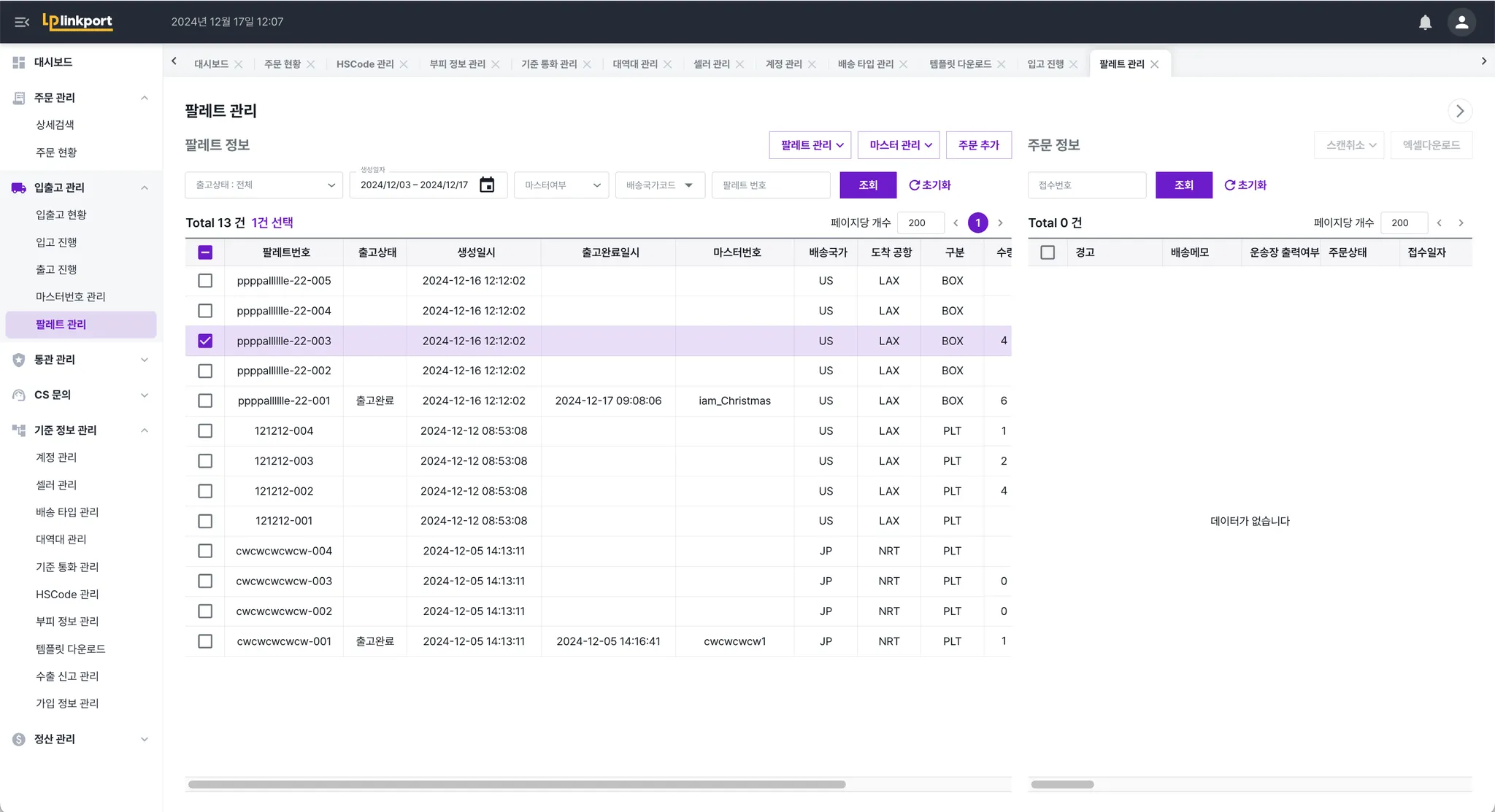This screenshot has width=1495, height=812.
Task: Click the pallet table horizontal scrollbar
Action: (x=517, y=784)
